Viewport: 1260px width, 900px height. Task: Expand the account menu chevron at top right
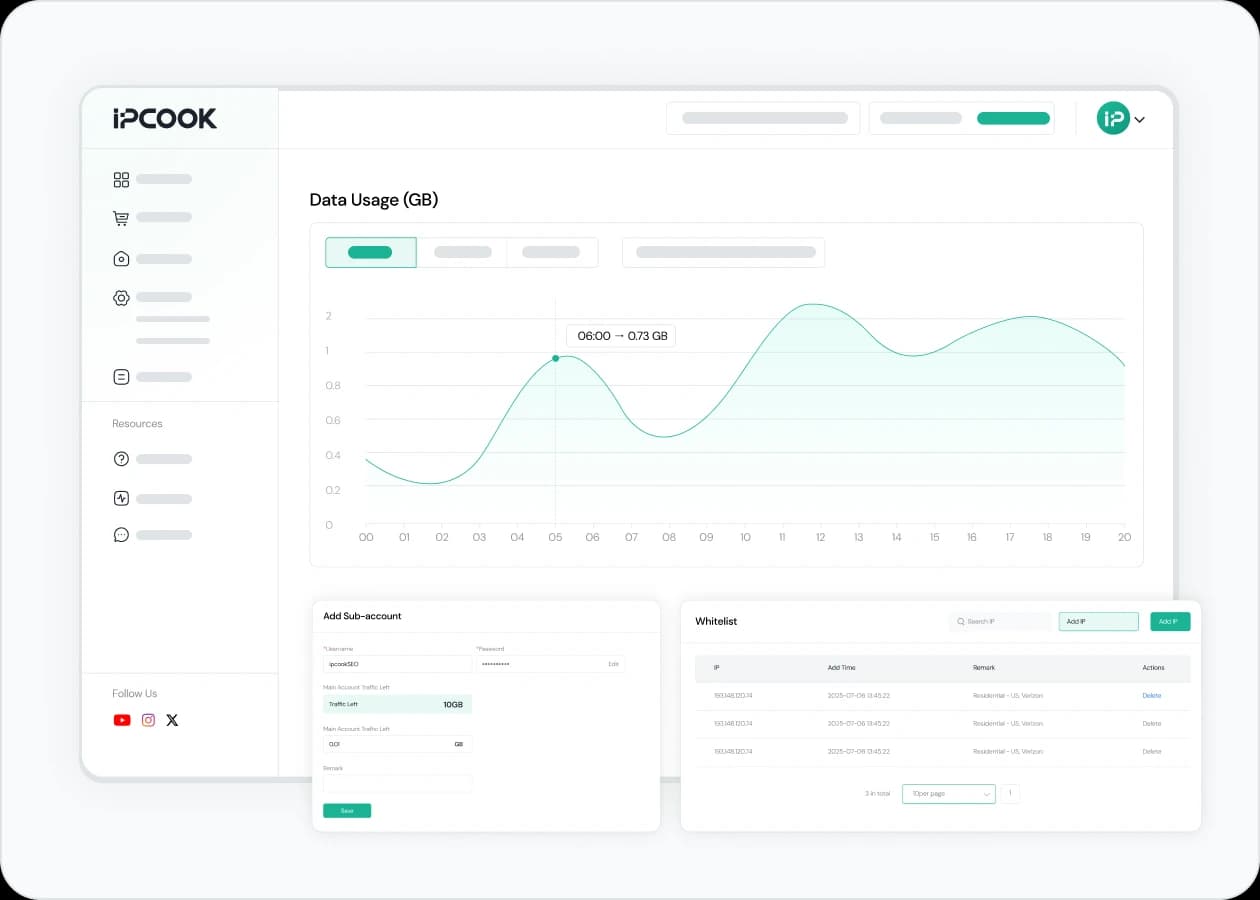point(1138,118)
